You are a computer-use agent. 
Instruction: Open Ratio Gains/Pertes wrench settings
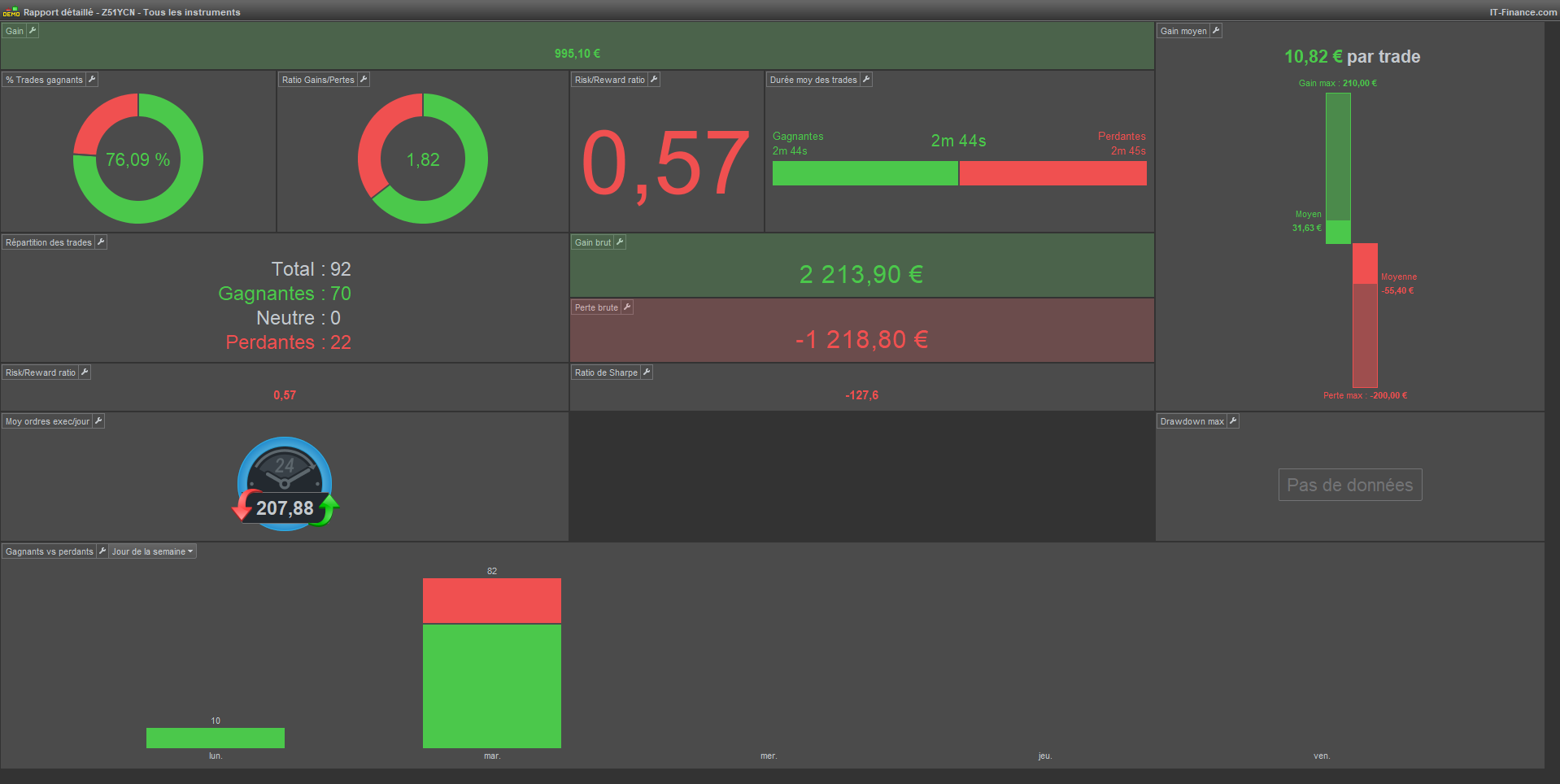click(x=364, y=80)
